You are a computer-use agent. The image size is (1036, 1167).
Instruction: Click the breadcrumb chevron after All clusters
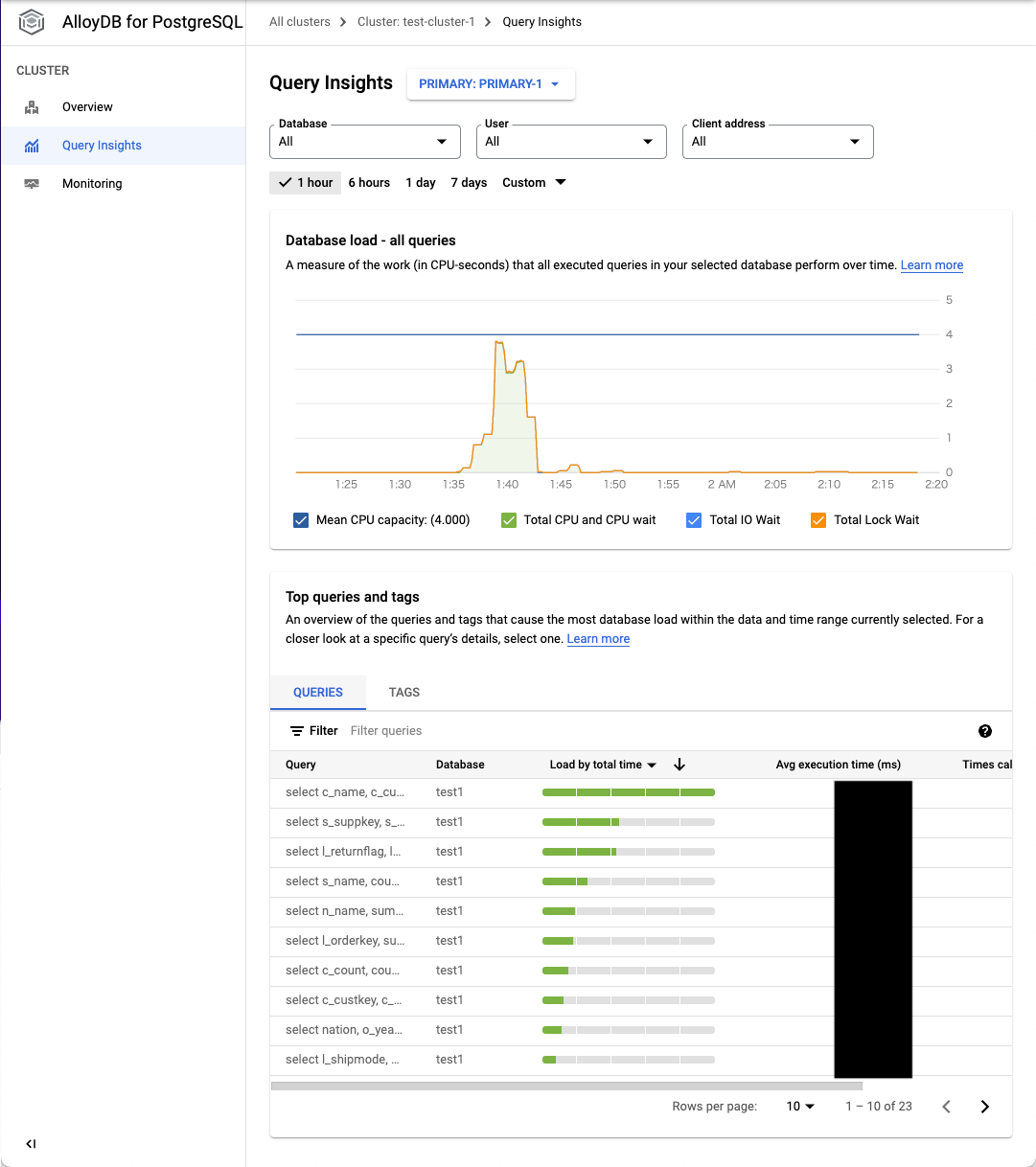[344, 22]
